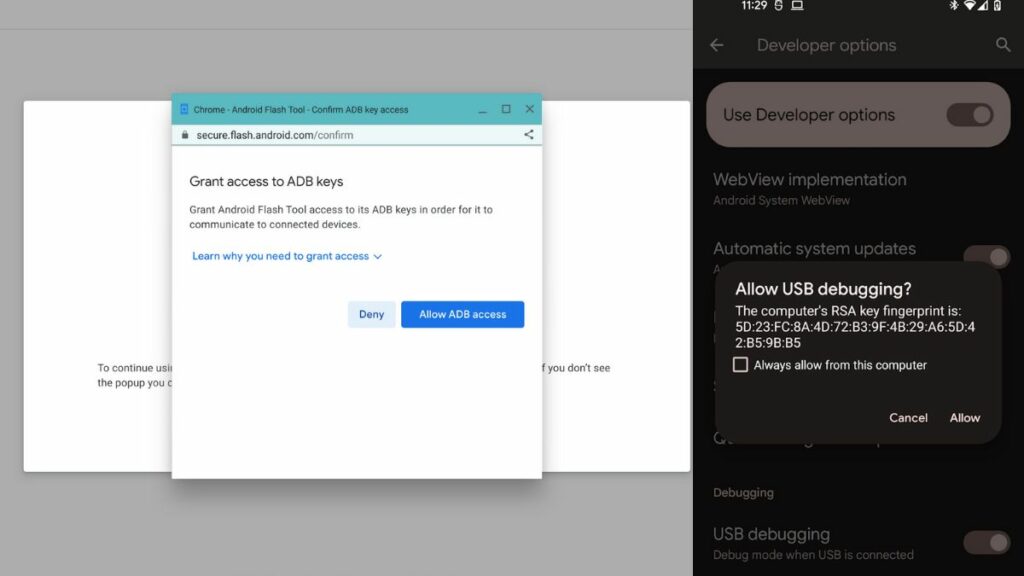1024x576 pixels.
Task: Tap the back arrow in Developer options
Action: (x=716, y=45)
